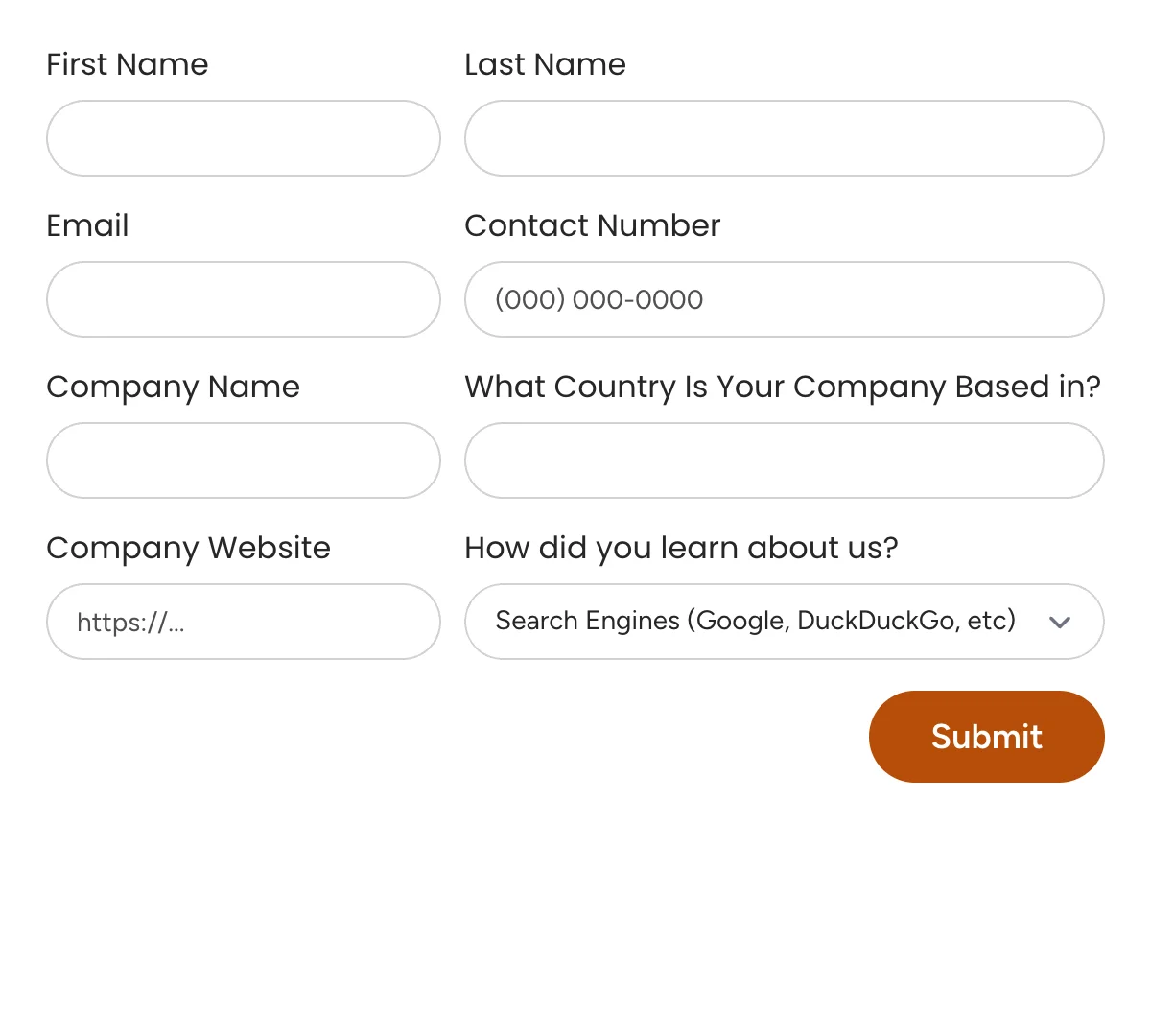Click the Contact Number phone field
This screenshot has height=1036, width=1151.
(784, 299)
